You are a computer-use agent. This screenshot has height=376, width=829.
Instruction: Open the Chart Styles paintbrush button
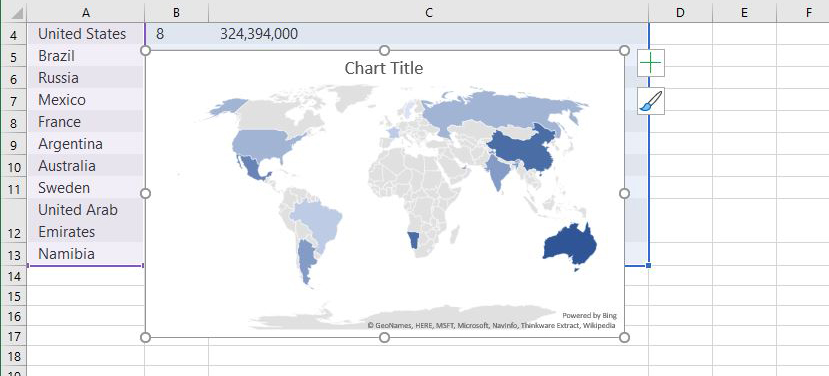(650, 101)
